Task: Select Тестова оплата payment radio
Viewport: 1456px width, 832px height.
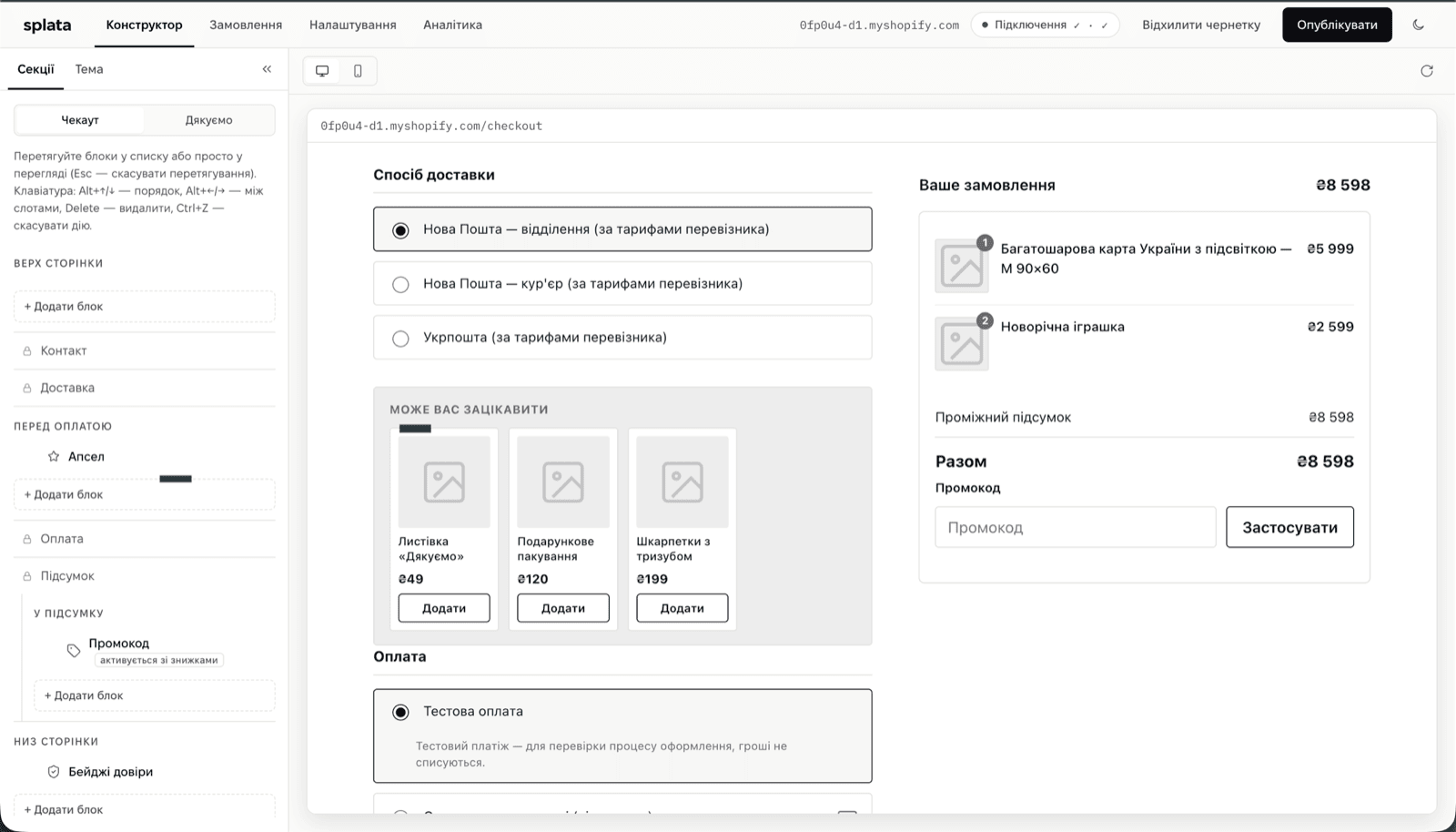Action: pyautogui.click(x=400, y=712)
